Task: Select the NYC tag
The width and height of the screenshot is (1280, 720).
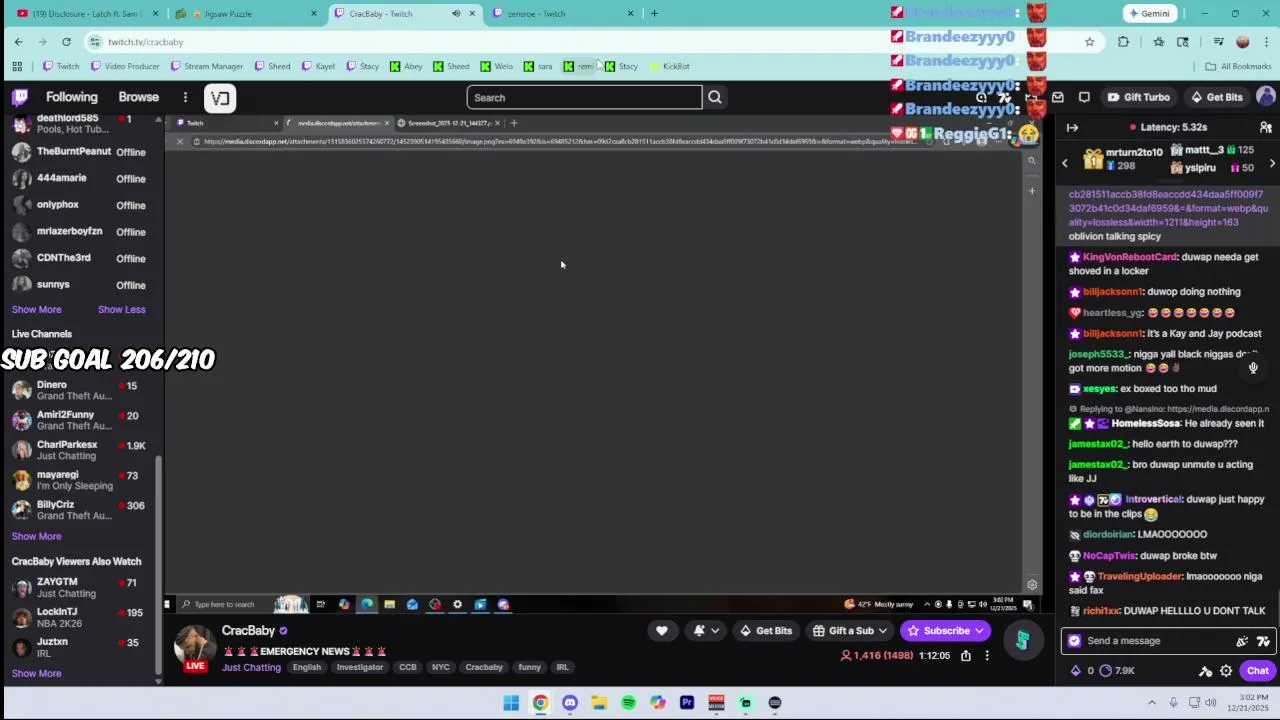Action: 441,667
